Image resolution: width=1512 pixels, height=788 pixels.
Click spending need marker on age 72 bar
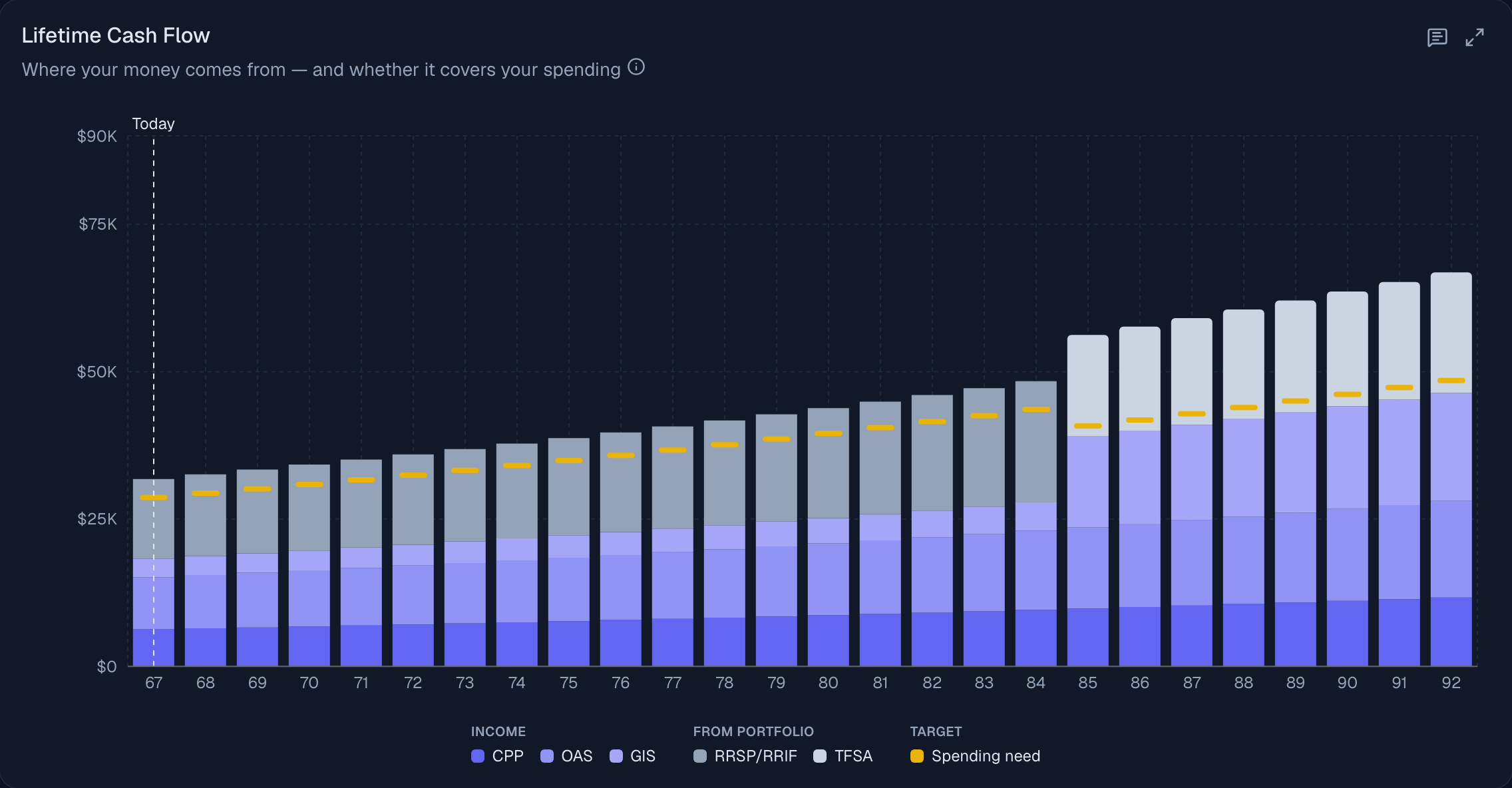coord(413,475)
